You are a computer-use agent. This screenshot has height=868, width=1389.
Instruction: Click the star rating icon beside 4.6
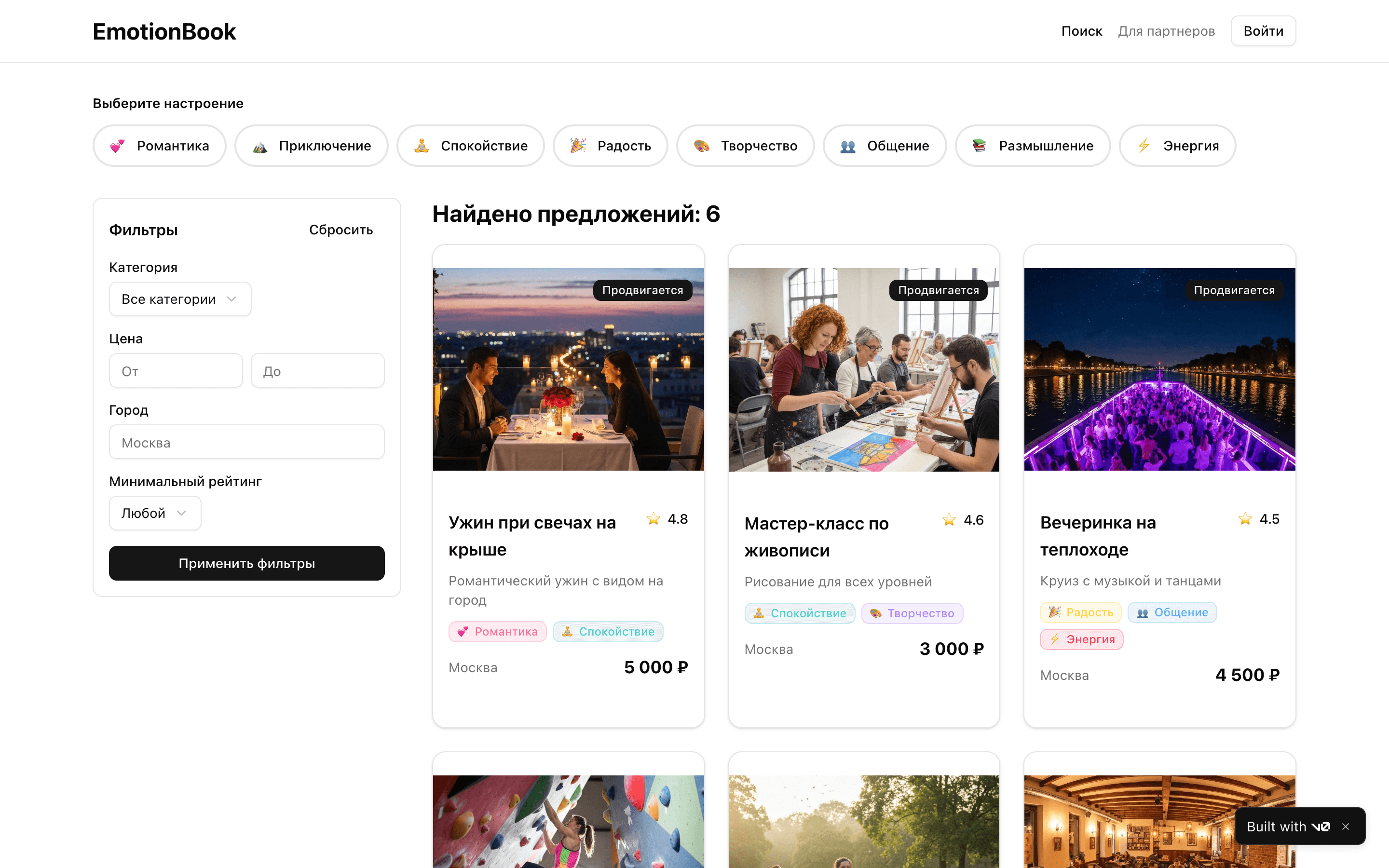[949, 520]
